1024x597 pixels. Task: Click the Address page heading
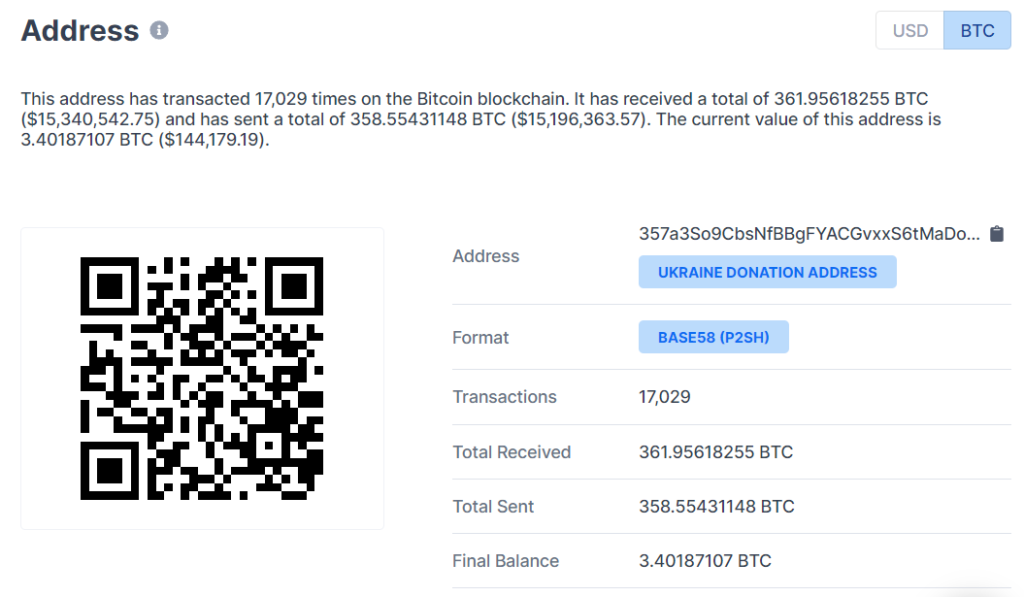click(x=80, y=31)
